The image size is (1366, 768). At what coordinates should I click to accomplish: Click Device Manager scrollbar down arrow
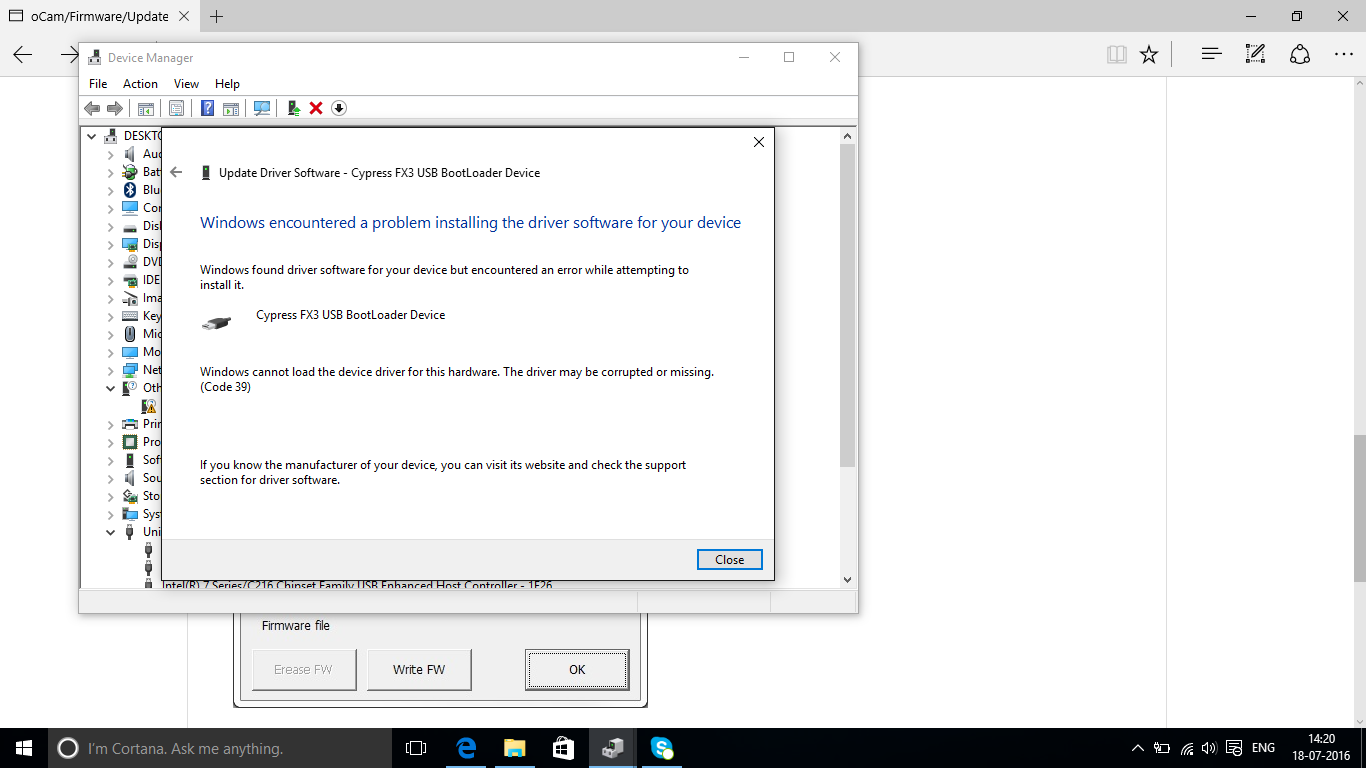point(847,579)
